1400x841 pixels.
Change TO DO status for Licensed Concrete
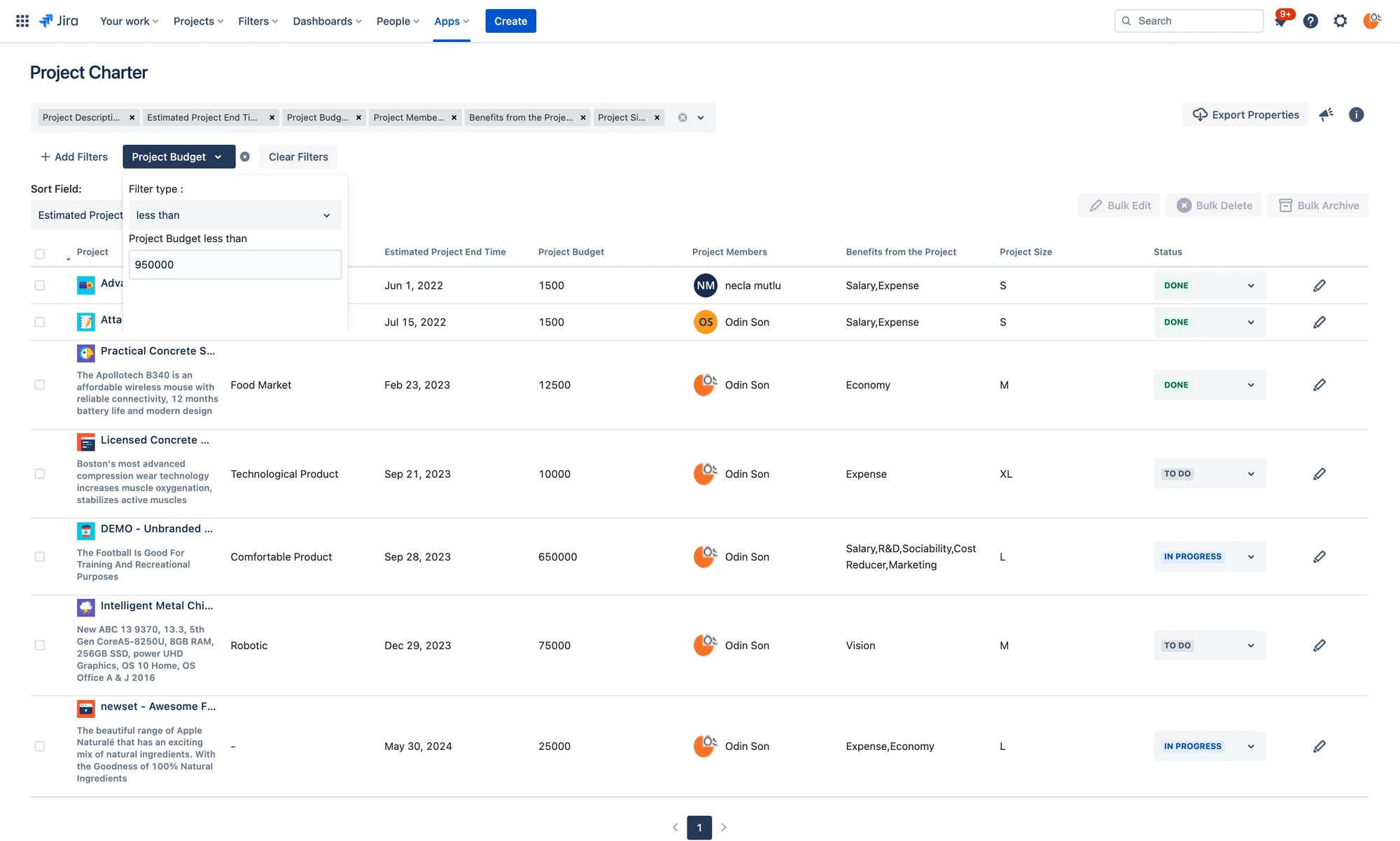(x=1210, y=474)
